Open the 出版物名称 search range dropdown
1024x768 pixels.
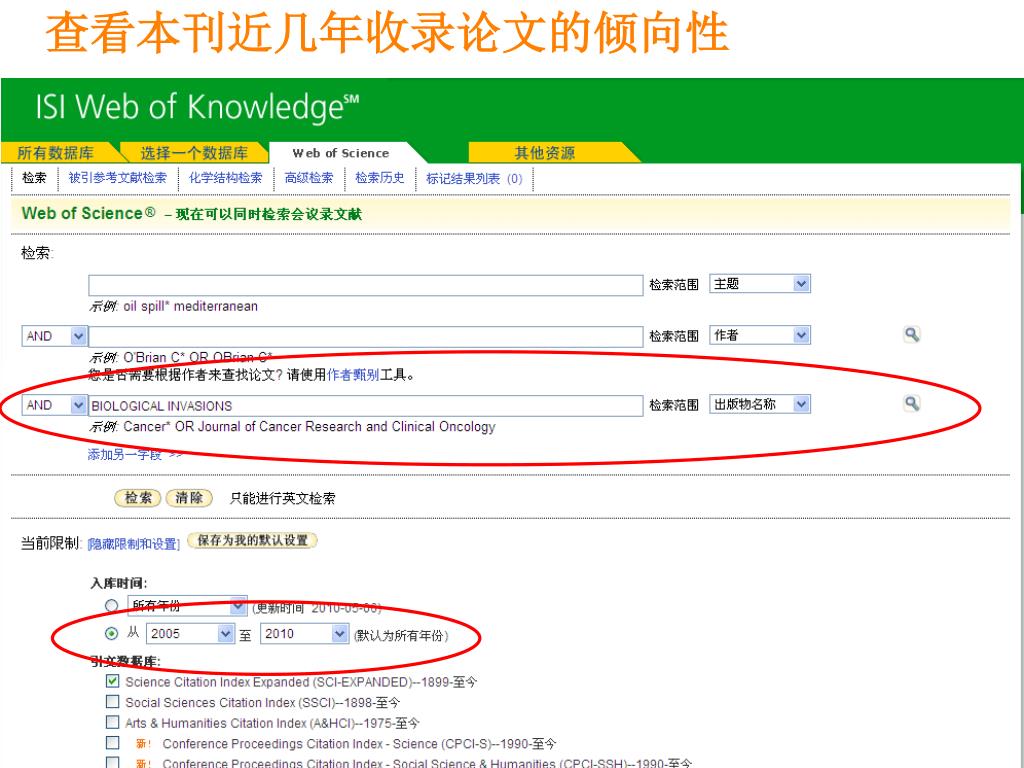[x=760, y=404]
